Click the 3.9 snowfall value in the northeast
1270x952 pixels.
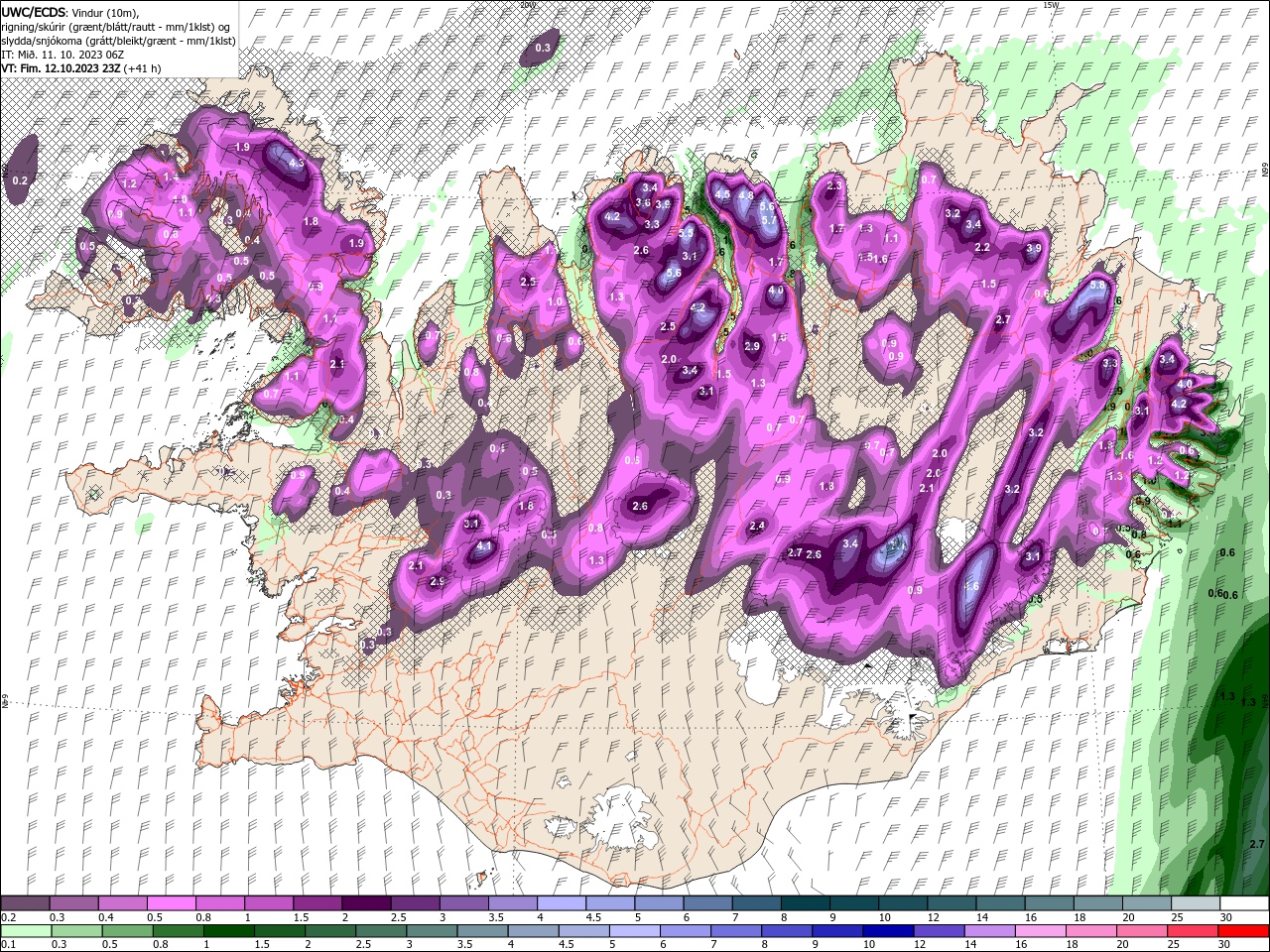click(x=1034, y=248)
